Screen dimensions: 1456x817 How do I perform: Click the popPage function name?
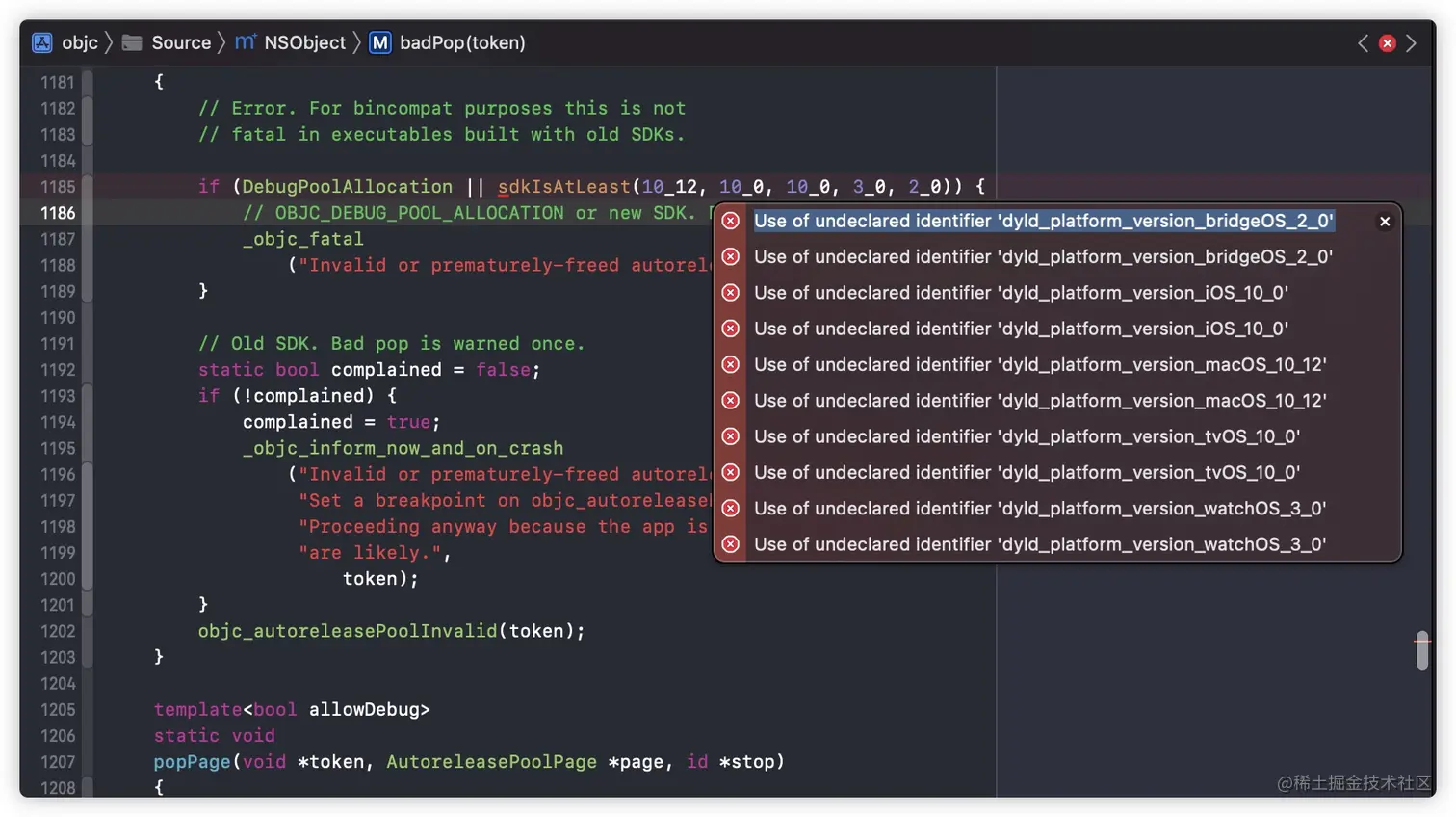(x=193, y=762)
